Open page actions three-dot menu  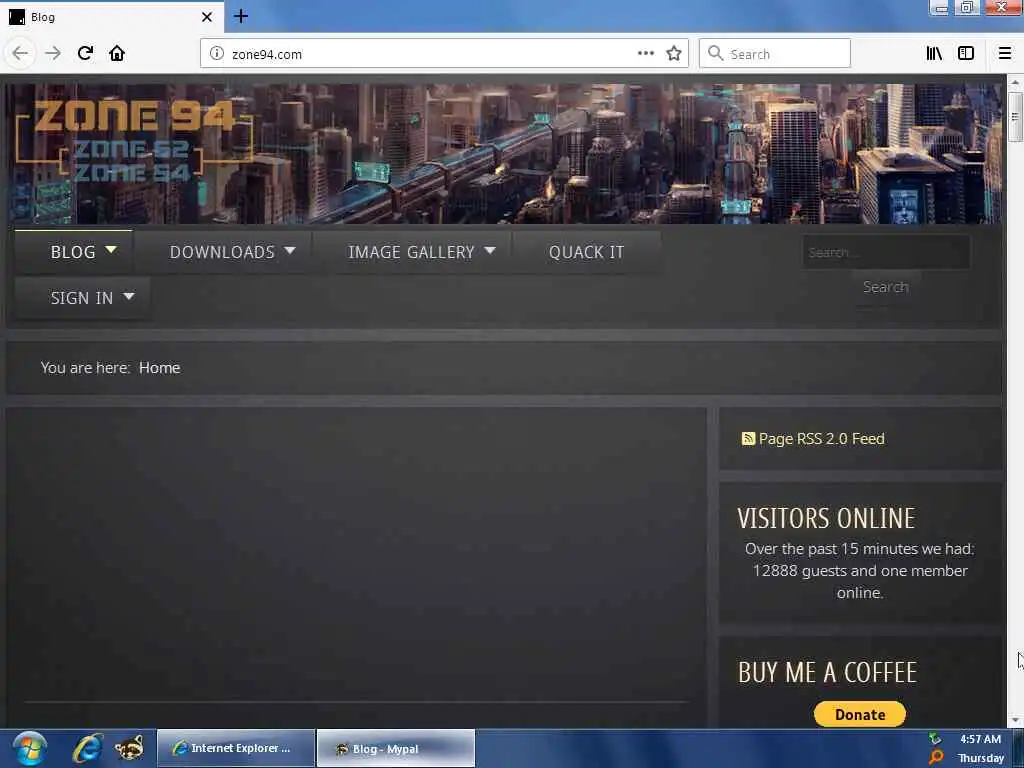(x=645, y=54)
